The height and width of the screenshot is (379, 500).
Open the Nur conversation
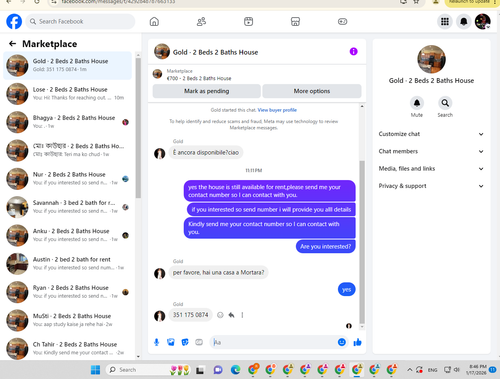tap(67, 179)
